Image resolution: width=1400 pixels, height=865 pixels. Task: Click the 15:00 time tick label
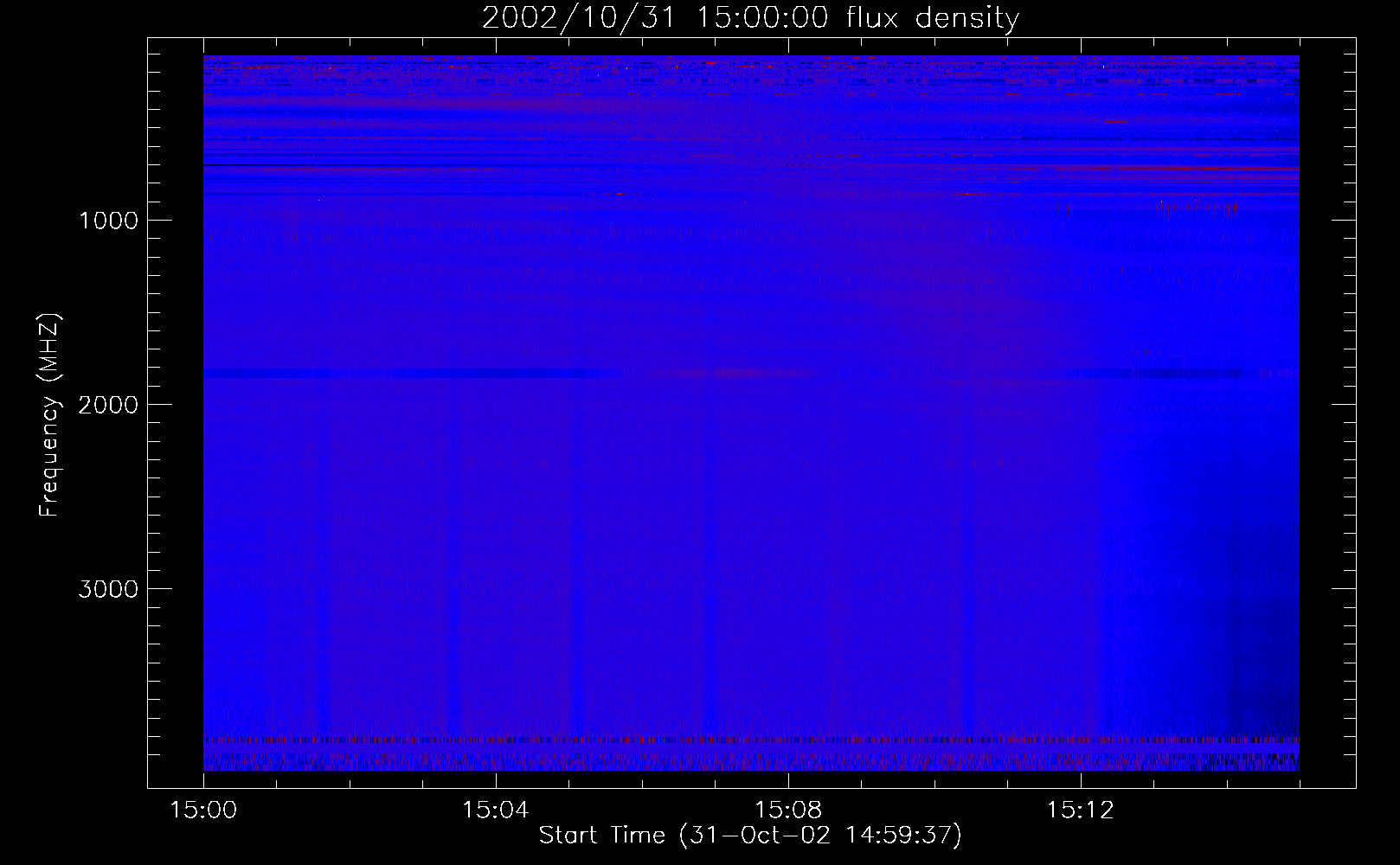203,811
